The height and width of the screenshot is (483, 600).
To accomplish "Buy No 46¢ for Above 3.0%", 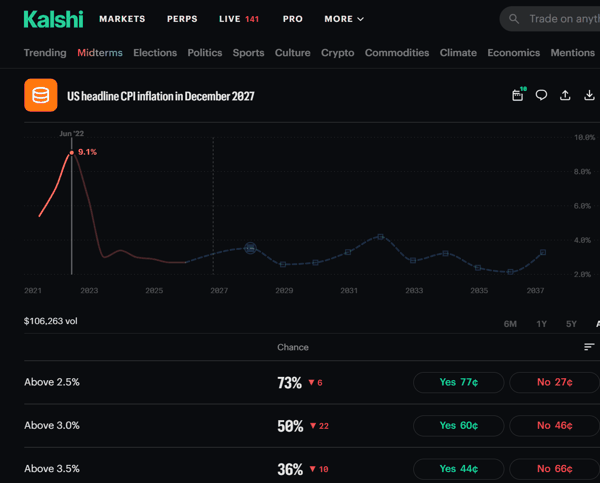I will (x=554, y=425).
